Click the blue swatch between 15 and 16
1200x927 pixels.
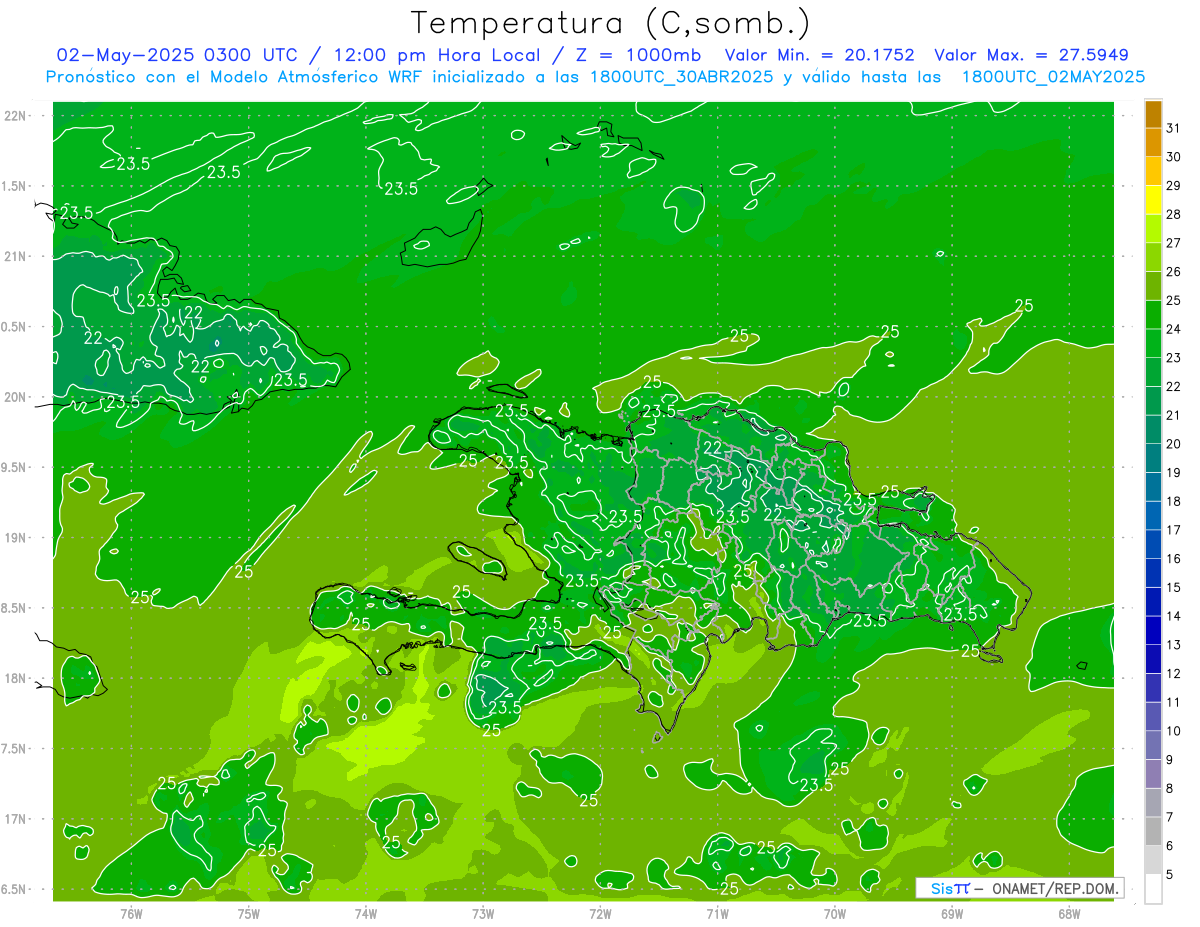1153,573
